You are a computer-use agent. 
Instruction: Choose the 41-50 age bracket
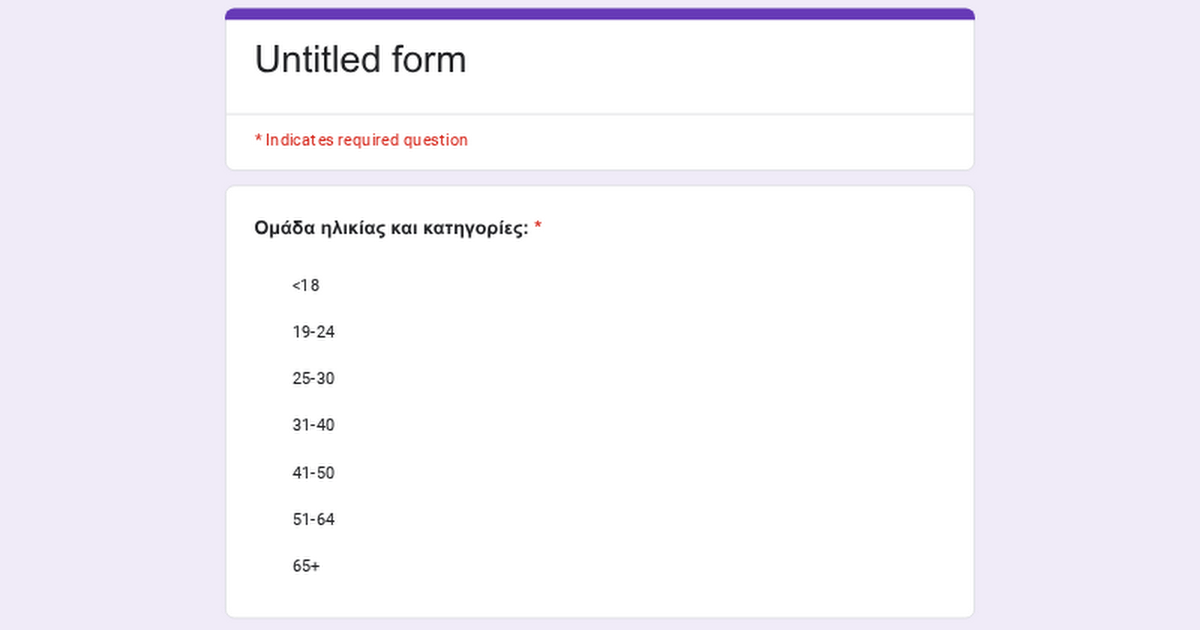tap(313, 473)
